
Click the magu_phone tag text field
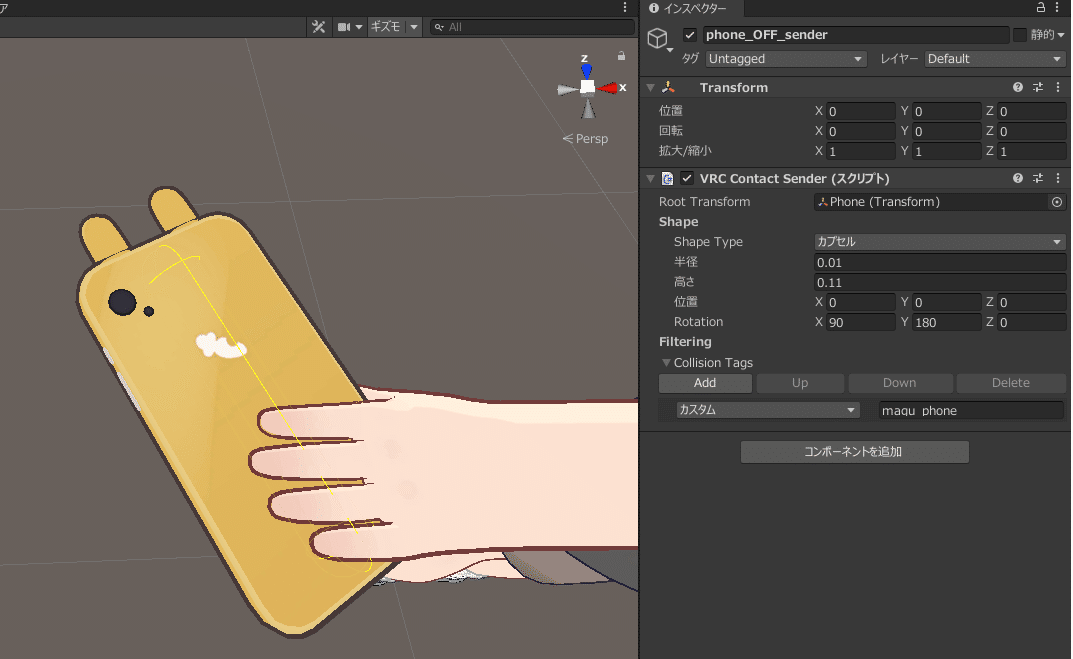click(x=971, y=410)
